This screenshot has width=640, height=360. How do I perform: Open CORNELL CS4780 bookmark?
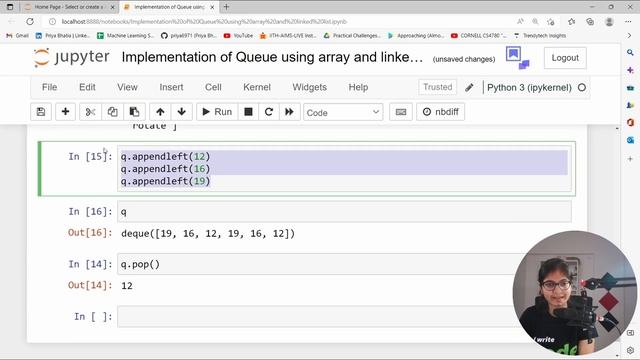click(478, 36)
